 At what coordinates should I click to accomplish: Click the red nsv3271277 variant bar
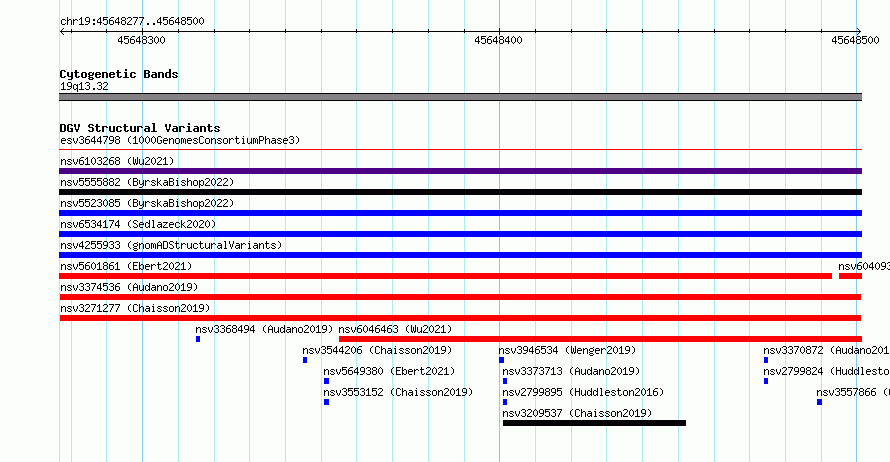pos(460,318)
